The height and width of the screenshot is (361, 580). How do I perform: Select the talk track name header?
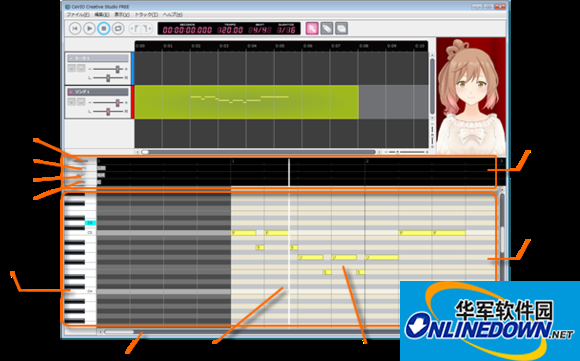[x=98, y=58]
